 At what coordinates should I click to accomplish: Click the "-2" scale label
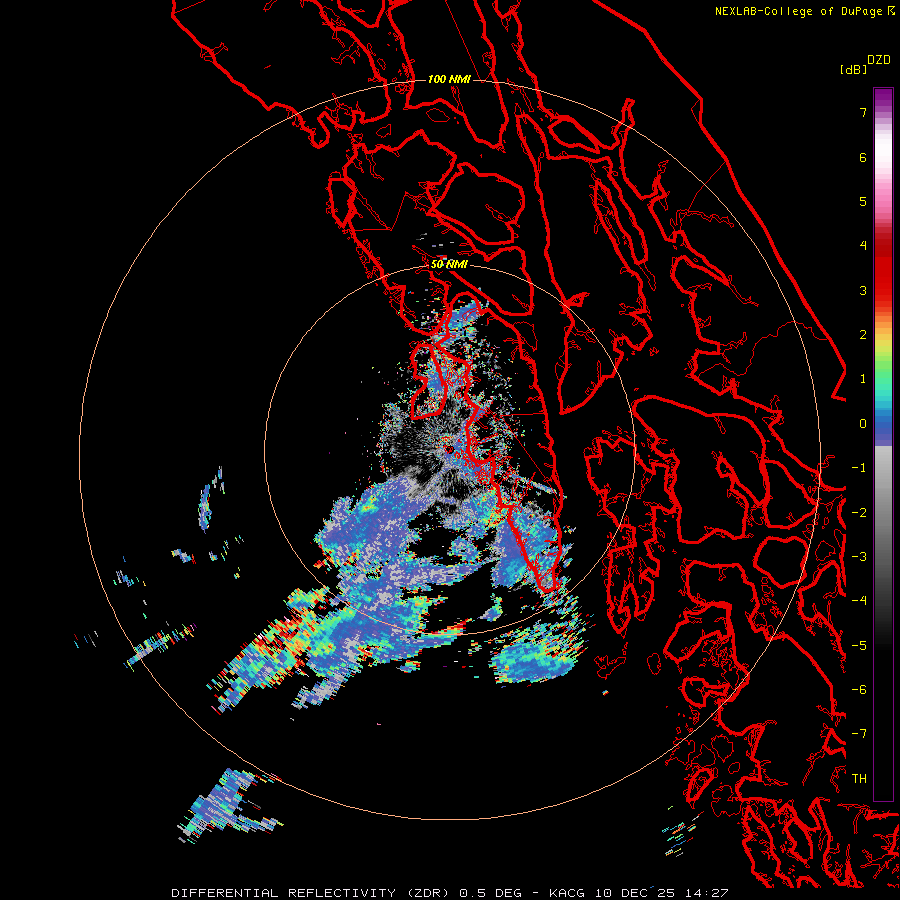(x=859, y=513)
